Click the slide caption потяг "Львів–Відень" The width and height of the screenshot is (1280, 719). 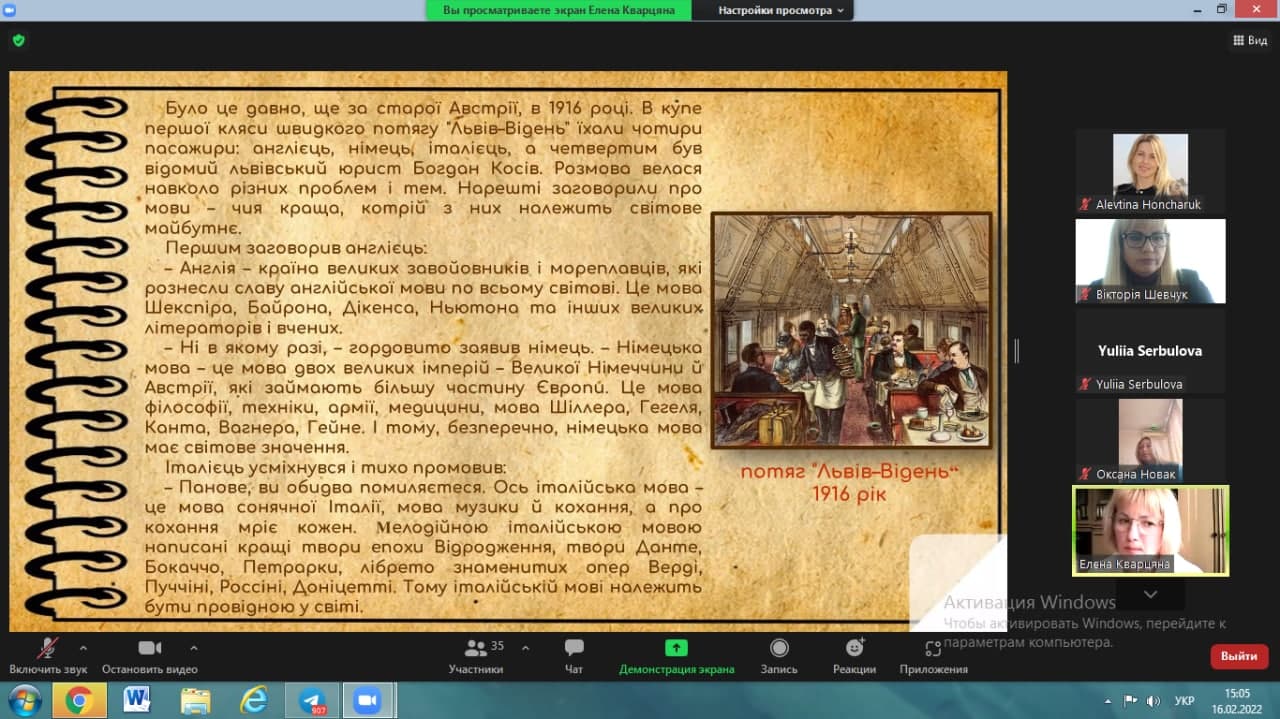click(x=849, y=471)
